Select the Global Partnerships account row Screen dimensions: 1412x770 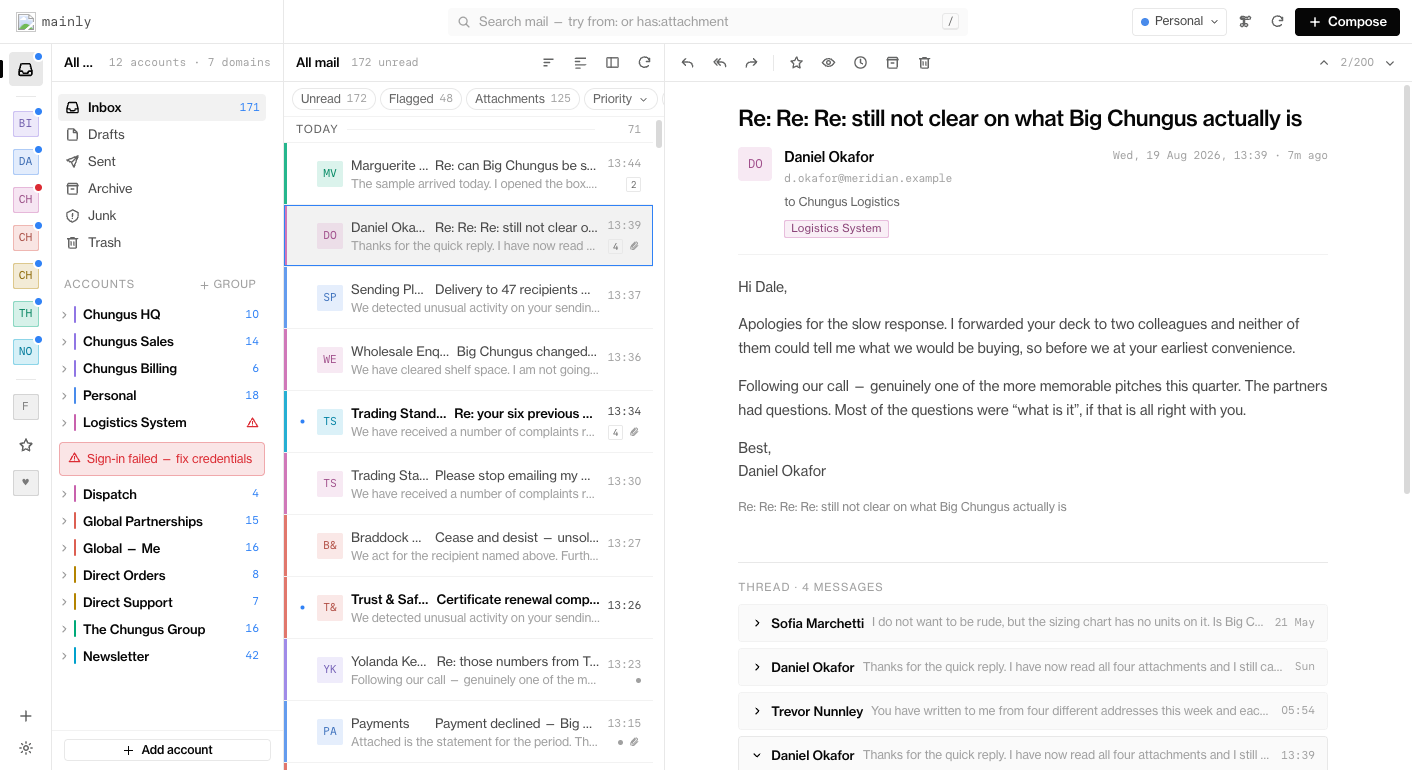point(162,521)
